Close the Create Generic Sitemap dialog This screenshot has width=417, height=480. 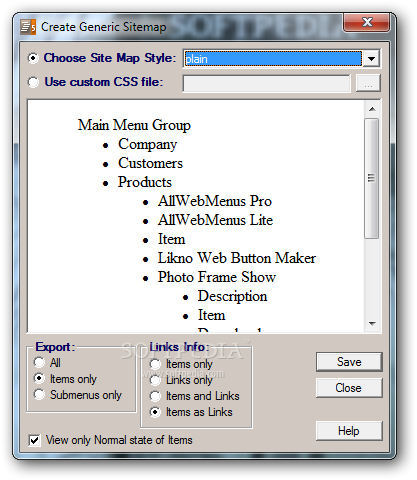[367, 22]
